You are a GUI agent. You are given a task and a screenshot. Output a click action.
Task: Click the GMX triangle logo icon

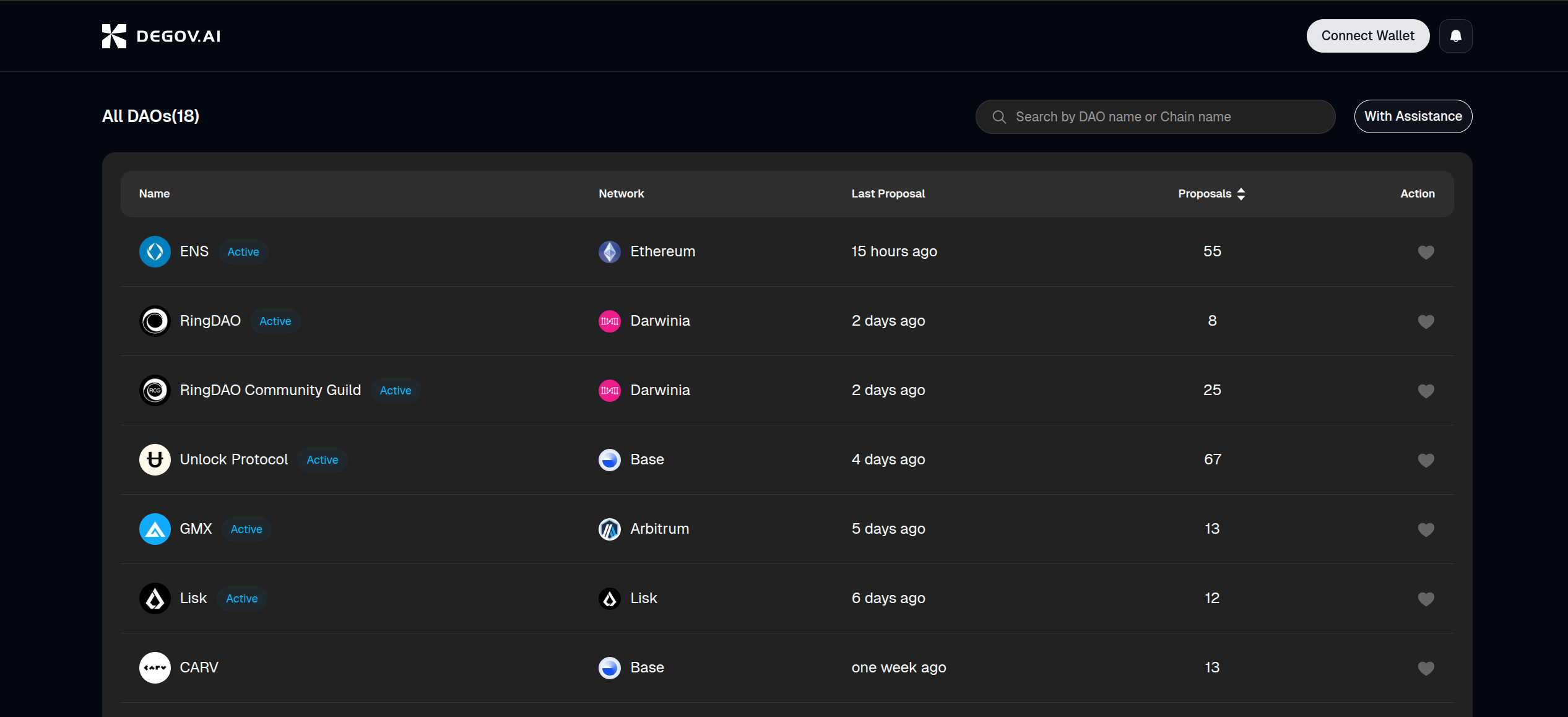[155, 529]
